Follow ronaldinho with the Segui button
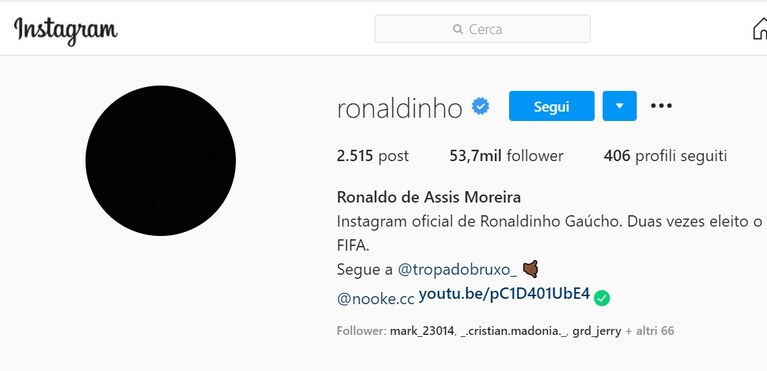The width and height of the screenshot is (767, 371). click(x=551, y=106)
